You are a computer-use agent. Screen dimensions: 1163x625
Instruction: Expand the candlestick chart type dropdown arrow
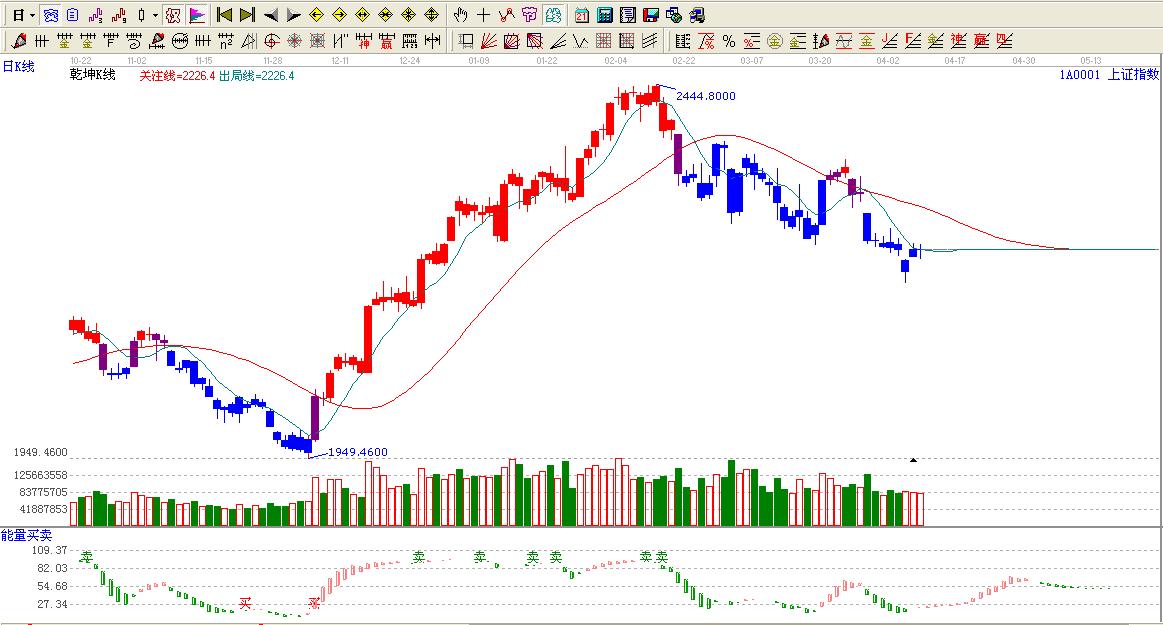tap(156, 15)
